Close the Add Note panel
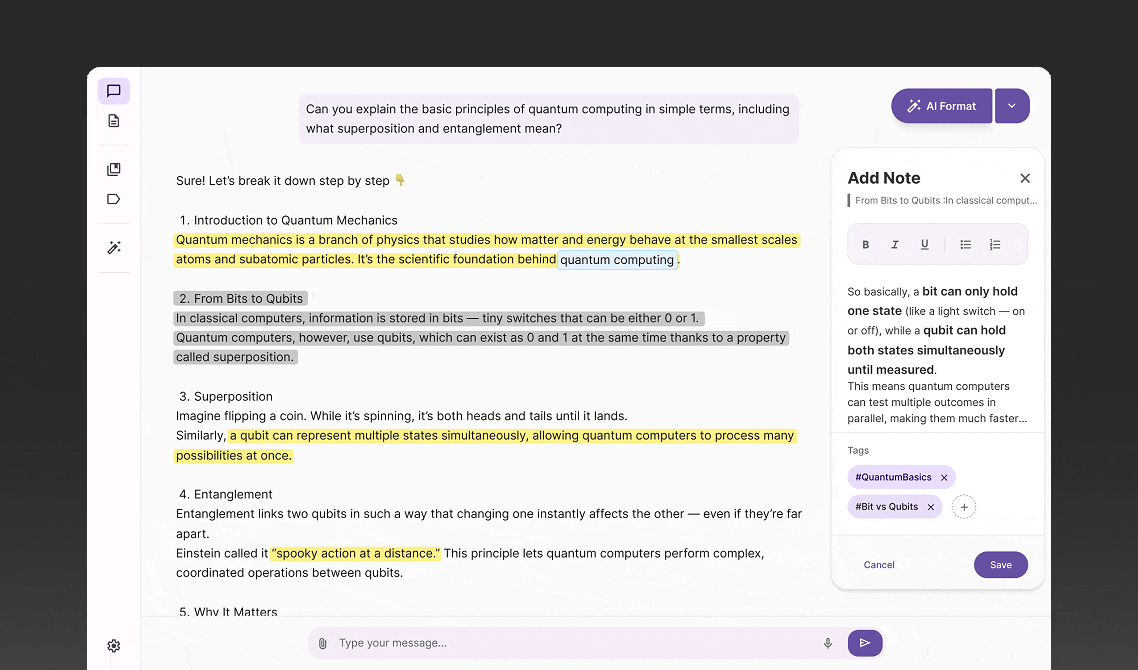Viewport: 1138px width, 670px height. [x=1025, y=178]
